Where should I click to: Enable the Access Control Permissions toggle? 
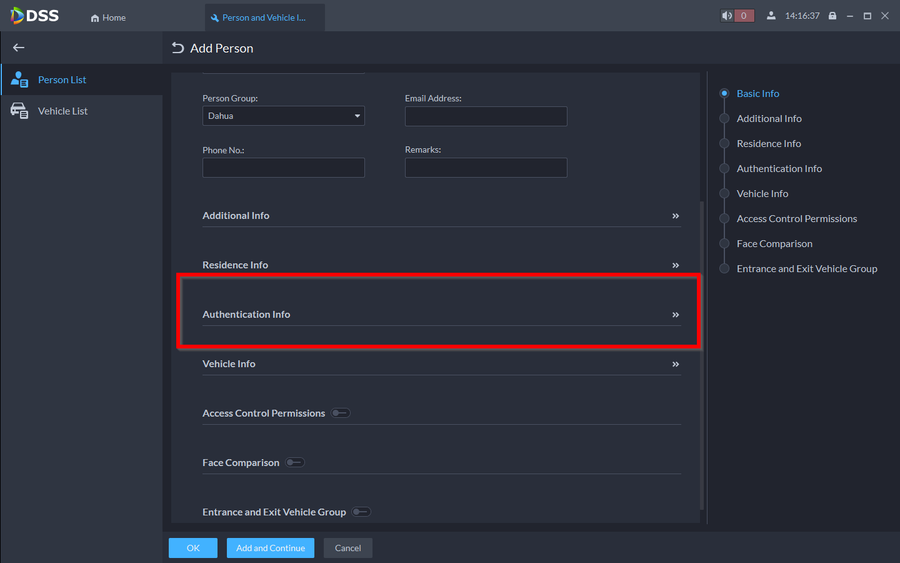pos(340,413)
